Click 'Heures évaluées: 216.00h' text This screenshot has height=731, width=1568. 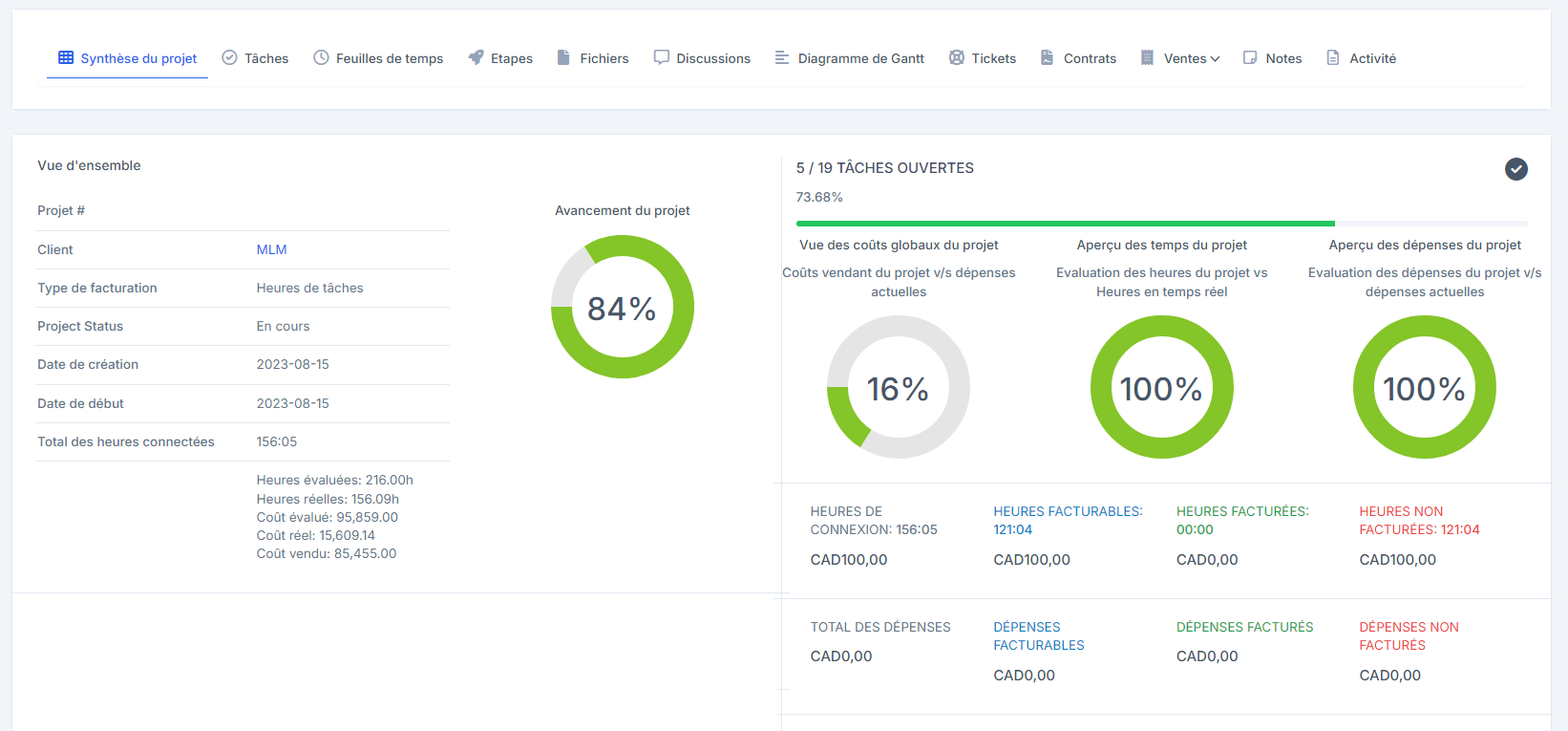point(334,480)
